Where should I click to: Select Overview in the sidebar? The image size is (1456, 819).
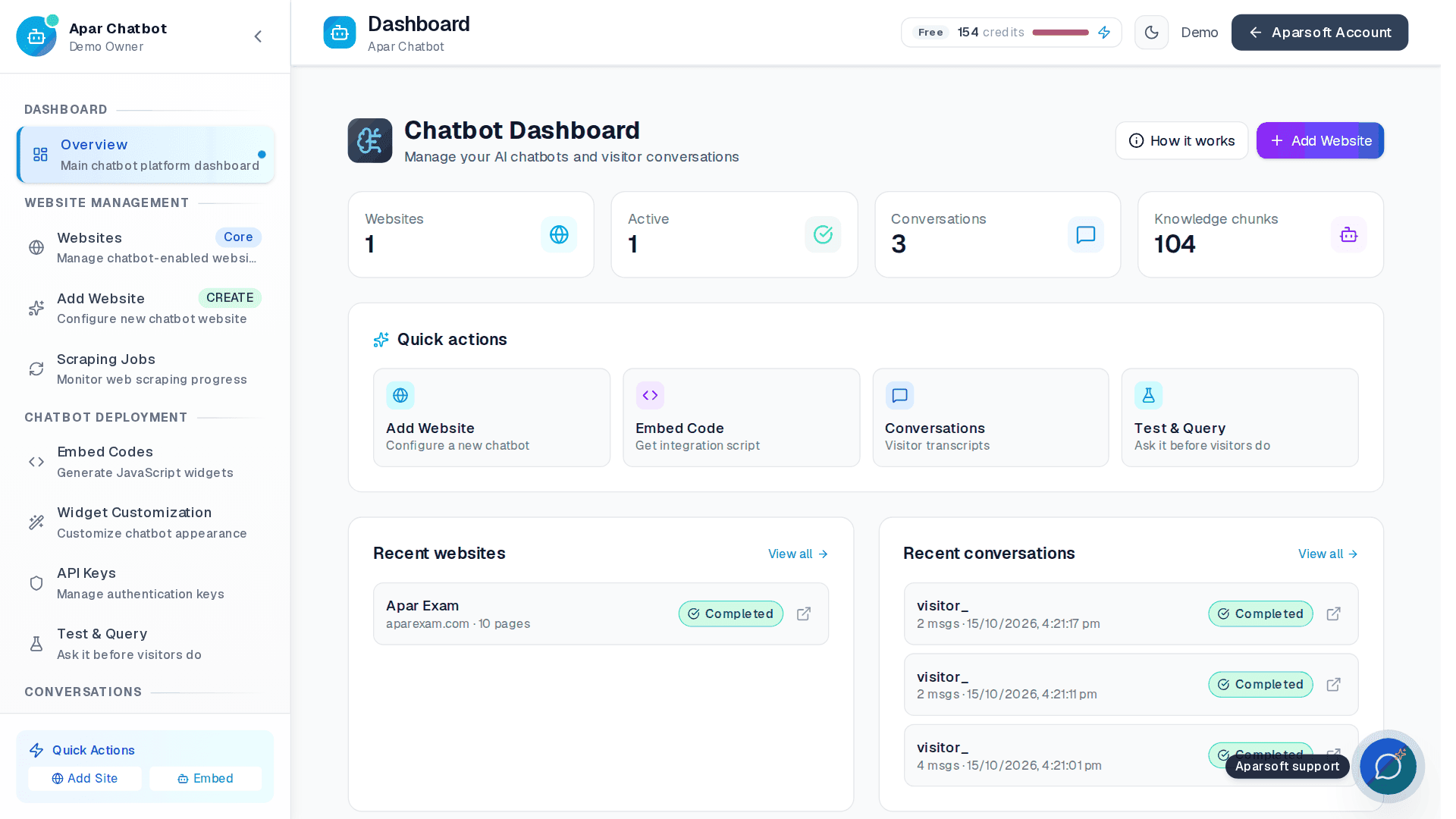(x=146, y=155)
